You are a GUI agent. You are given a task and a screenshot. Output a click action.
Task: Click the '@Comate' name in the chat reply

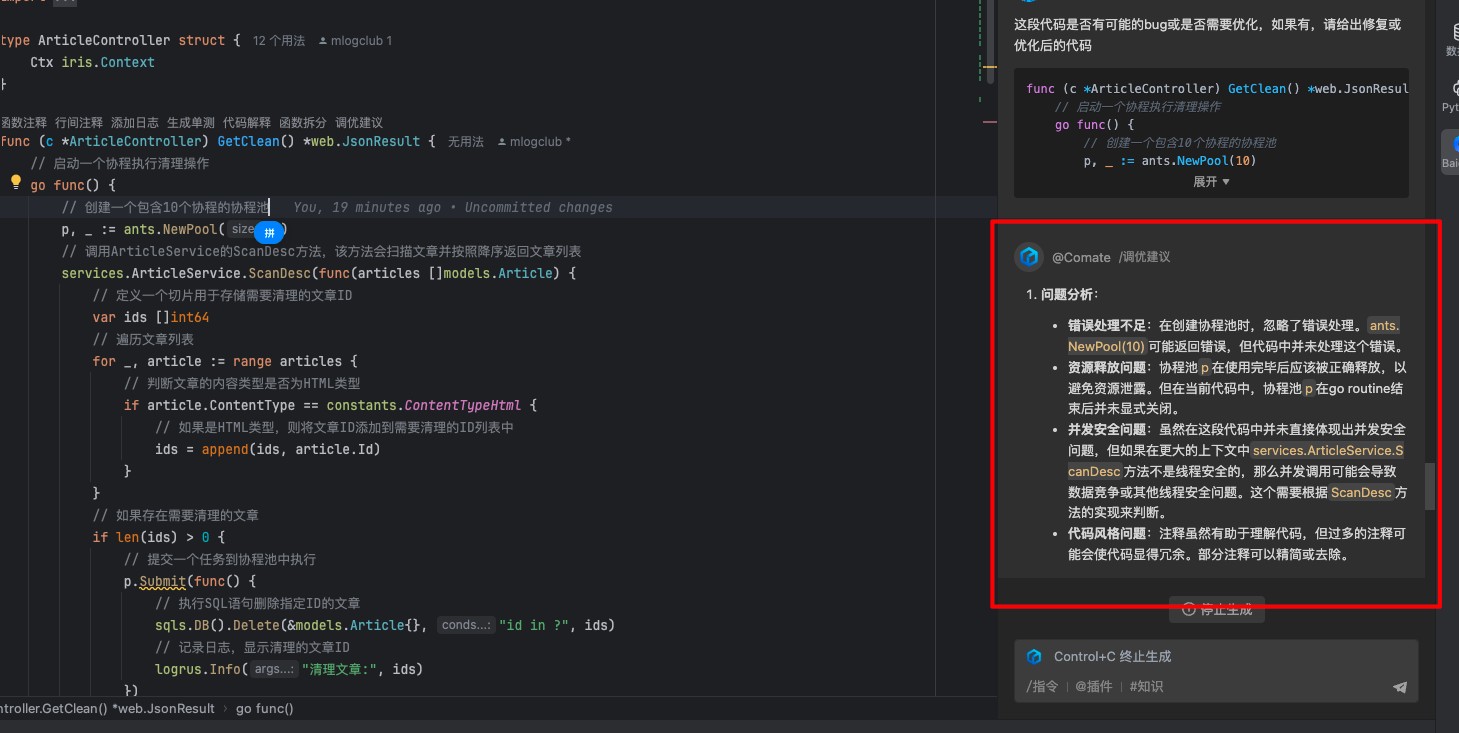click(x=1081, y=257)
